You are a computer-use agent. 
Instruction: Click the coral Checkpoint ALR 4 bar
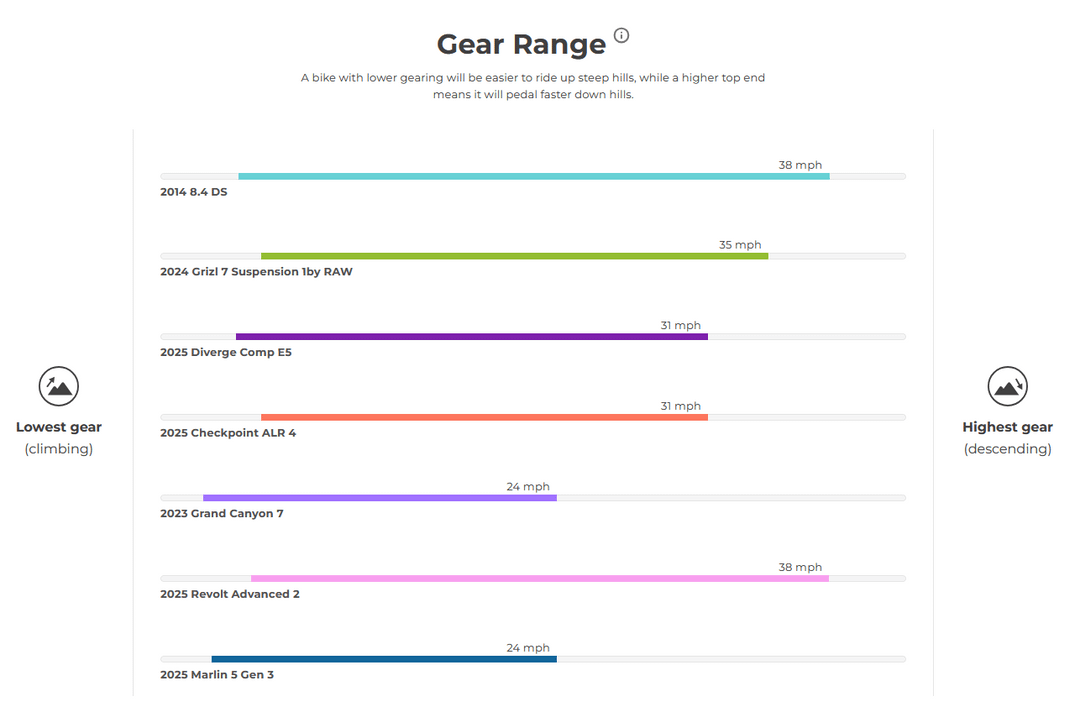point(484,418)
